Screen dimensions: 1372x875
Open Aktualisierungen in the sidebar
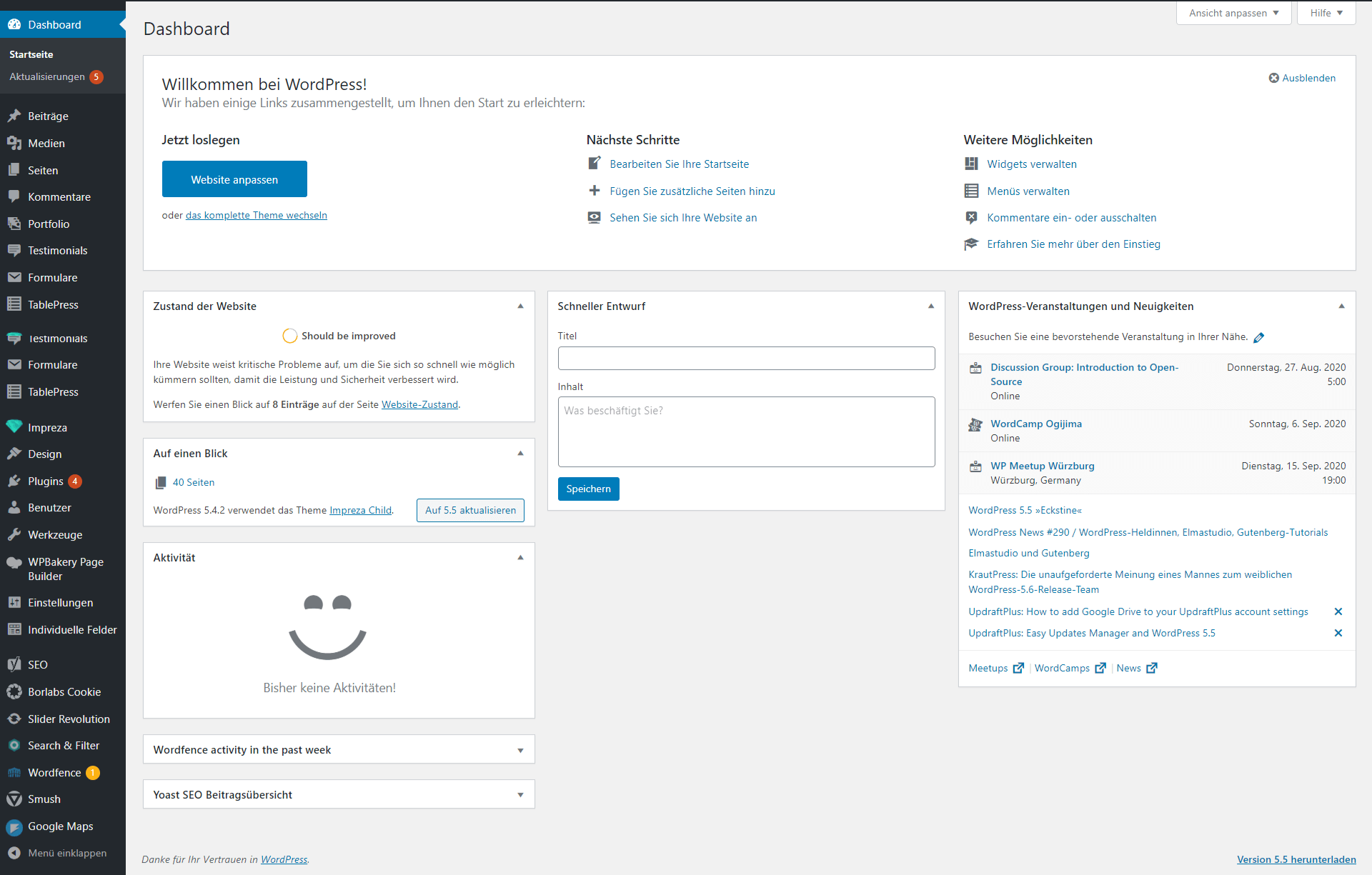click(x=47, y=76)
